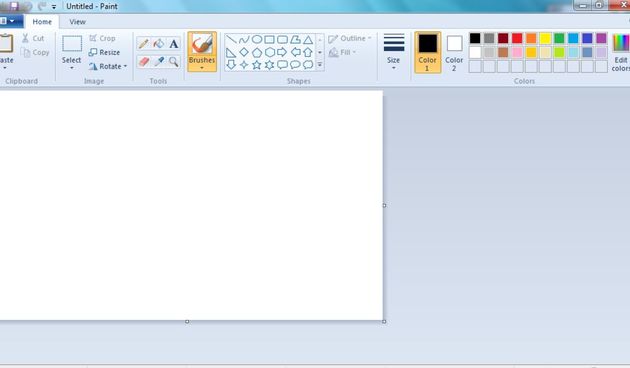Select the Eraser tool
The height and width of the screenshot is (368, 630).
tap(144, 61)
